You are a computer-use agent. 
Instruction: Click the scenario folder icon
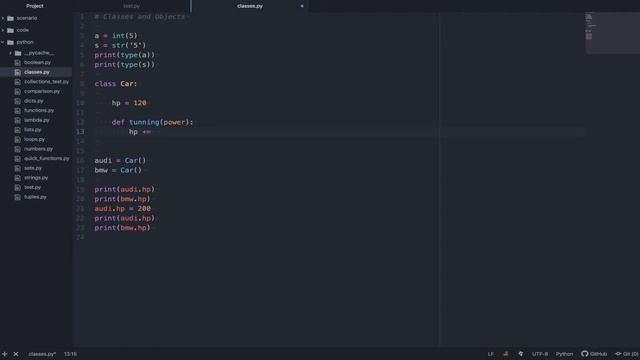(x=11, y=18)
